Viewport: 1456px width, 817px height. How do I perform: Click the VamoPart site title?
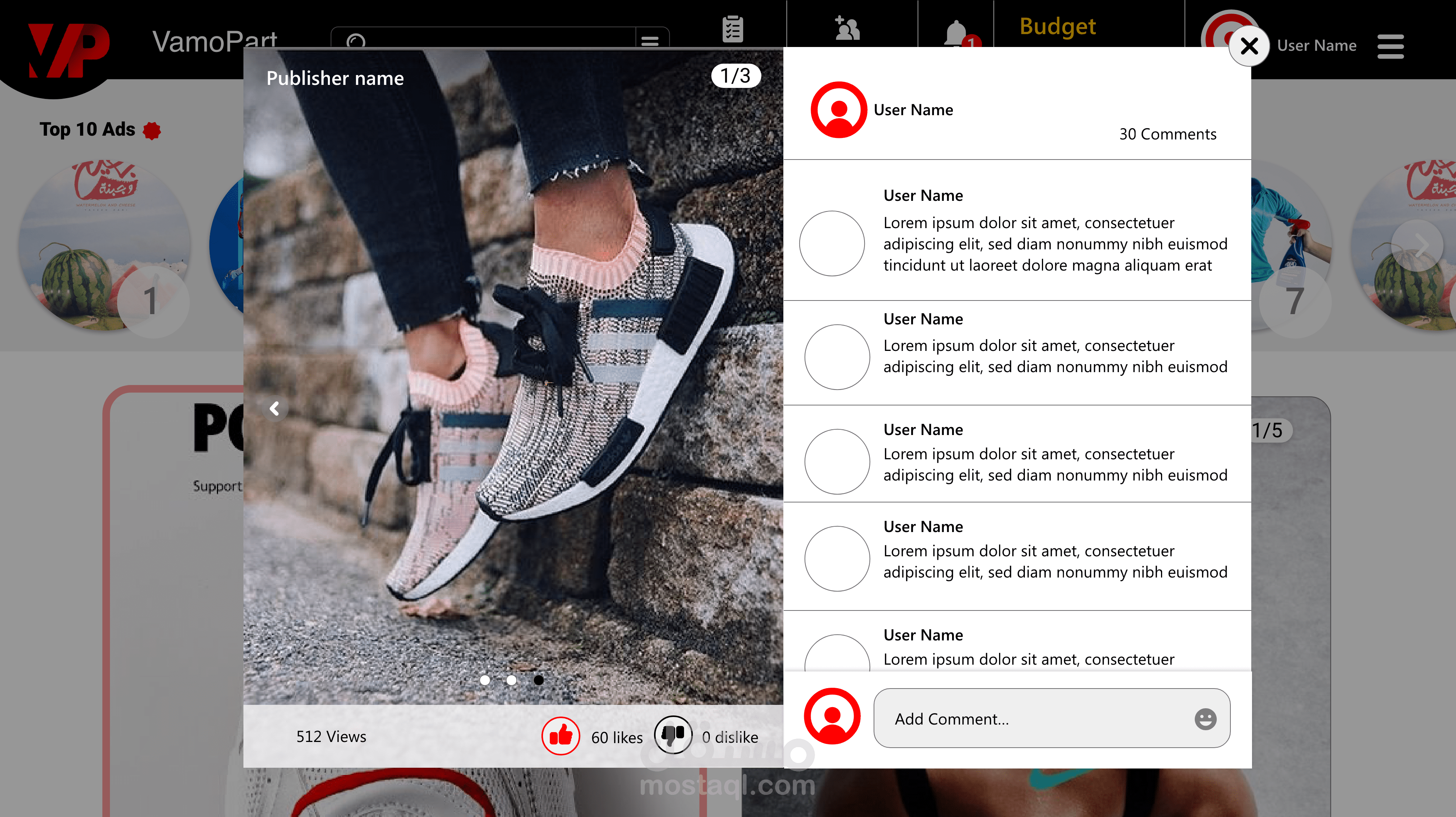point(215,41)
